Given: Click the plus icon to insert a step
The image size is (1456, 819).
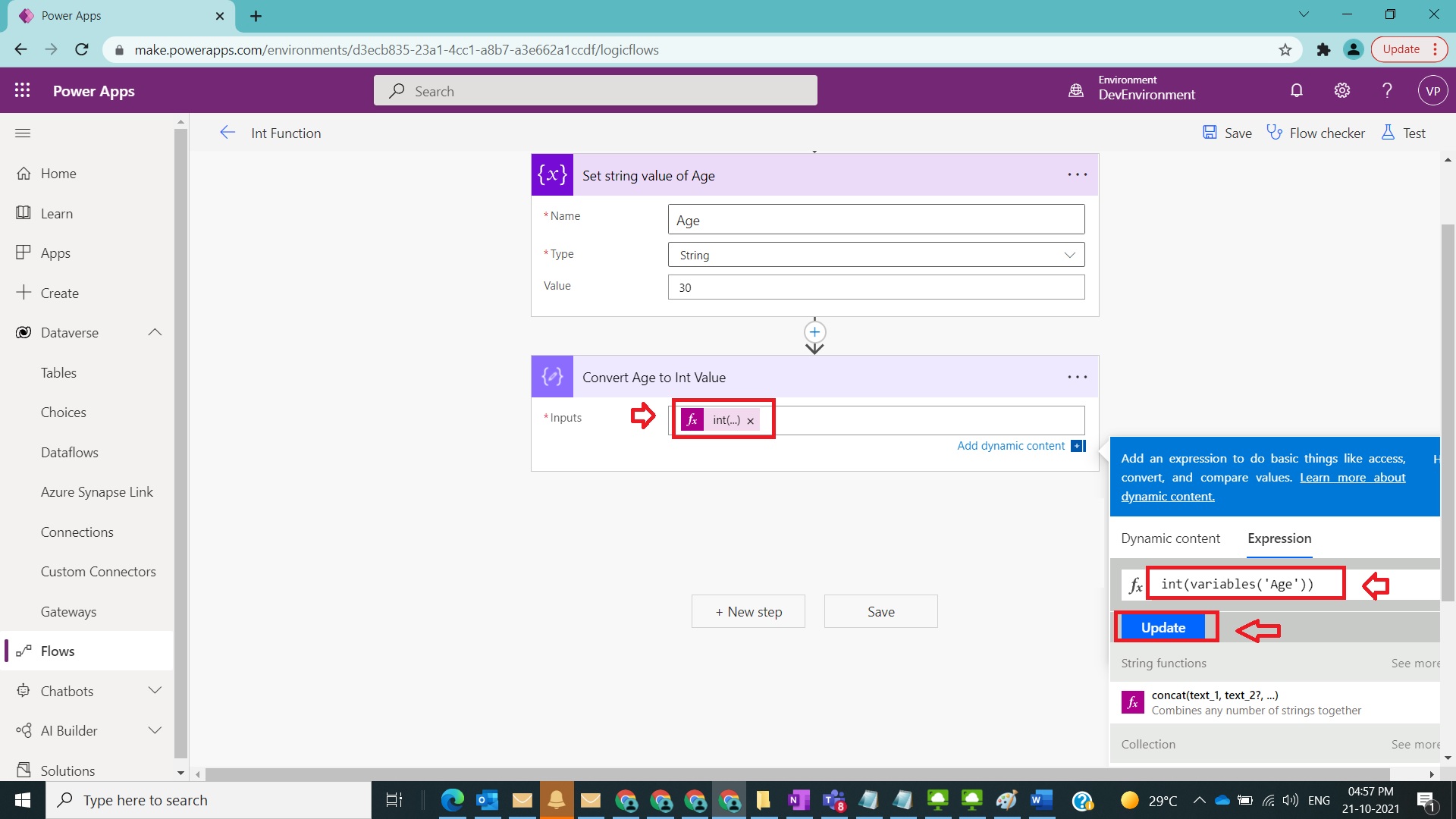Looking at the screenshot, I should pyautogui.click(x=814, y=332).
